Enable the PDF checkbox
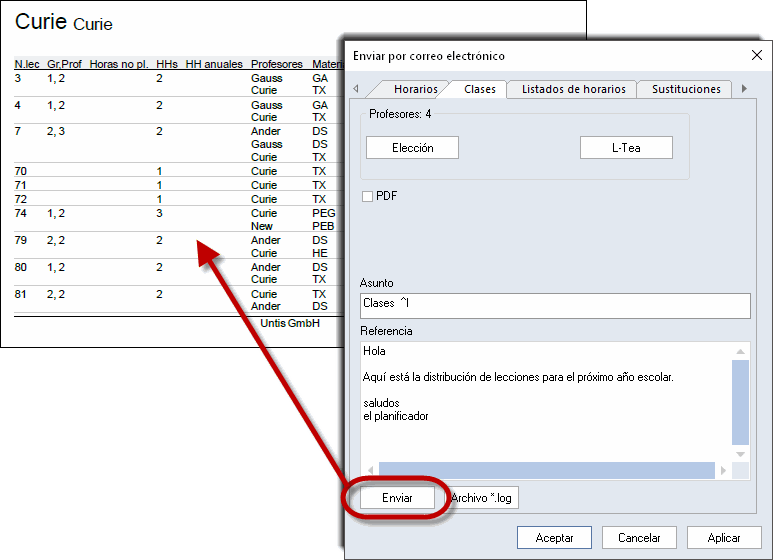 [367, 196]
